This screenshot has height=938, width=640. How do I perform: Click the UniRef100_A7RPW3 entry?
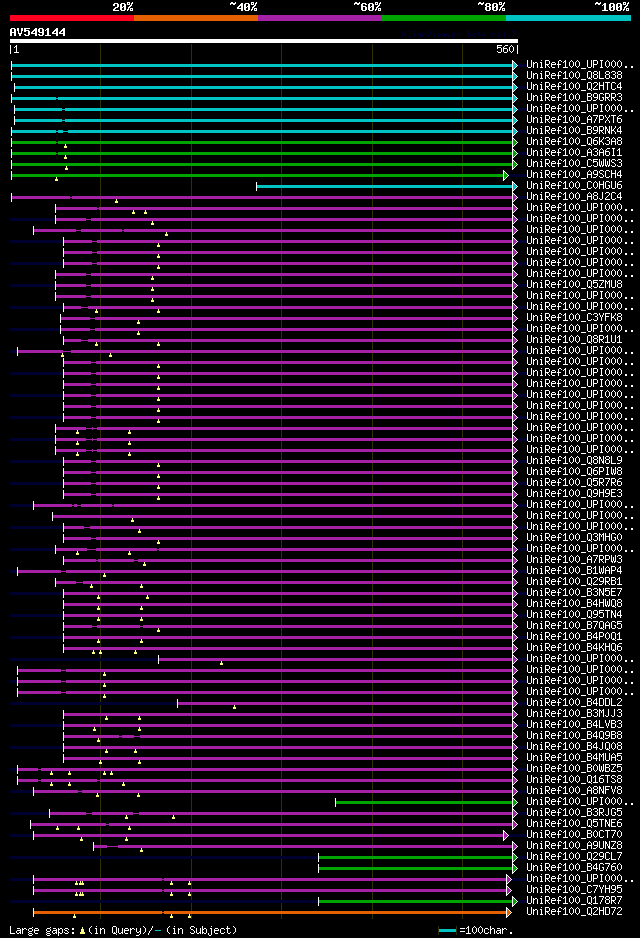coord(574,559)
